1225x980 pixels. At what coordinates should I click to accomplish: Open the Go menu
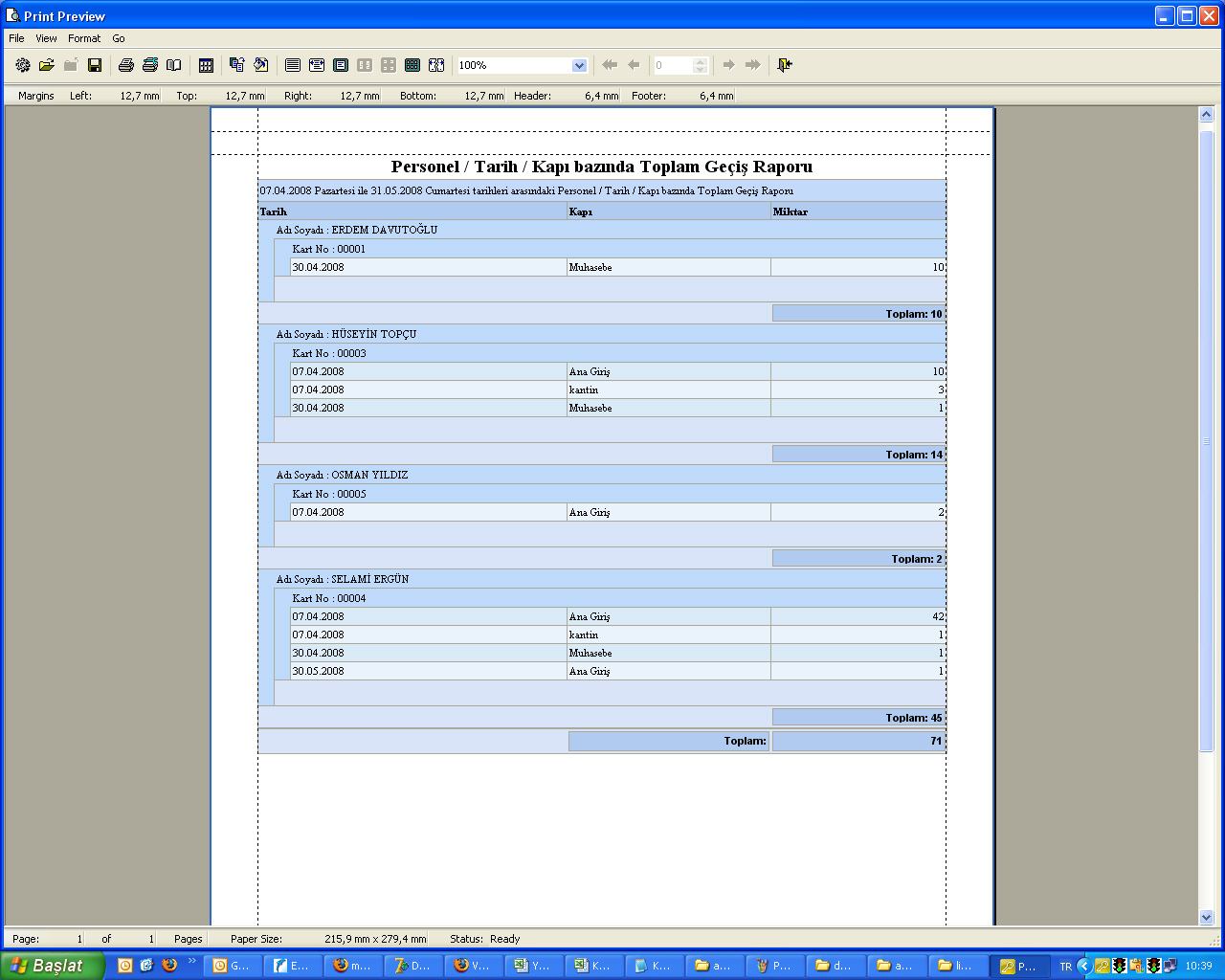119,38
